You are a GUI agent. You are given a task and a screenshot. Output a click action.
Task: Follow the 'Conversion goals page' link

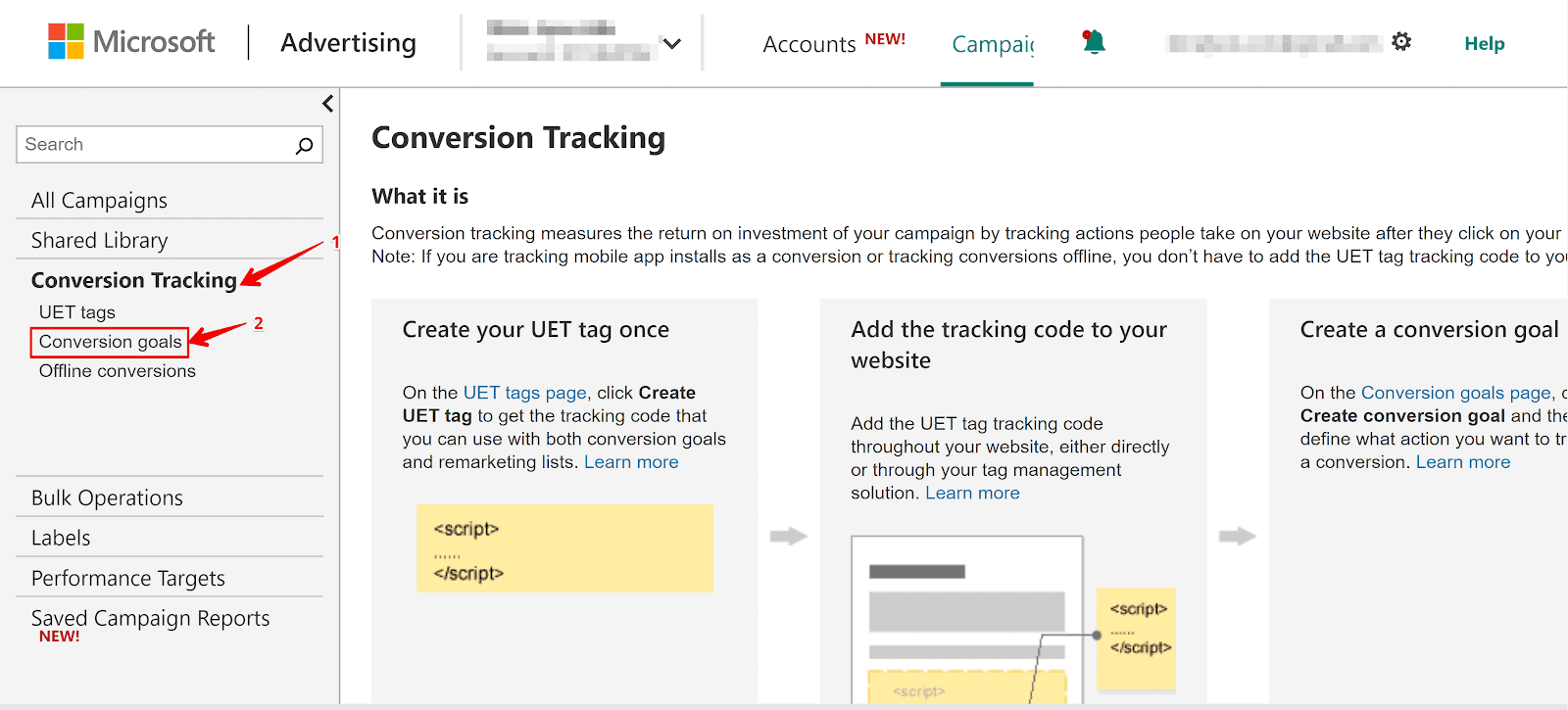coord(1456,393)
